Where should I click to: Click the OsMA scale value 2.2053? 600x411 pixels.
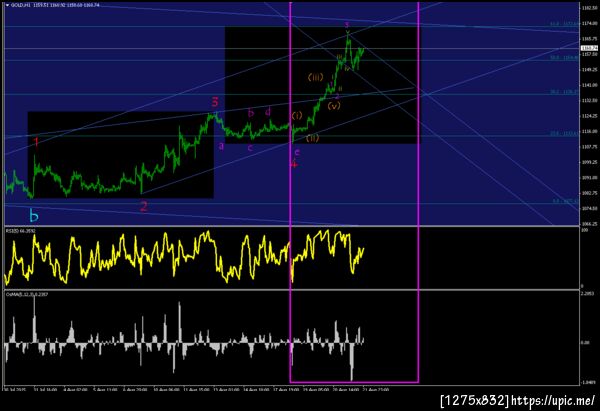587,294
